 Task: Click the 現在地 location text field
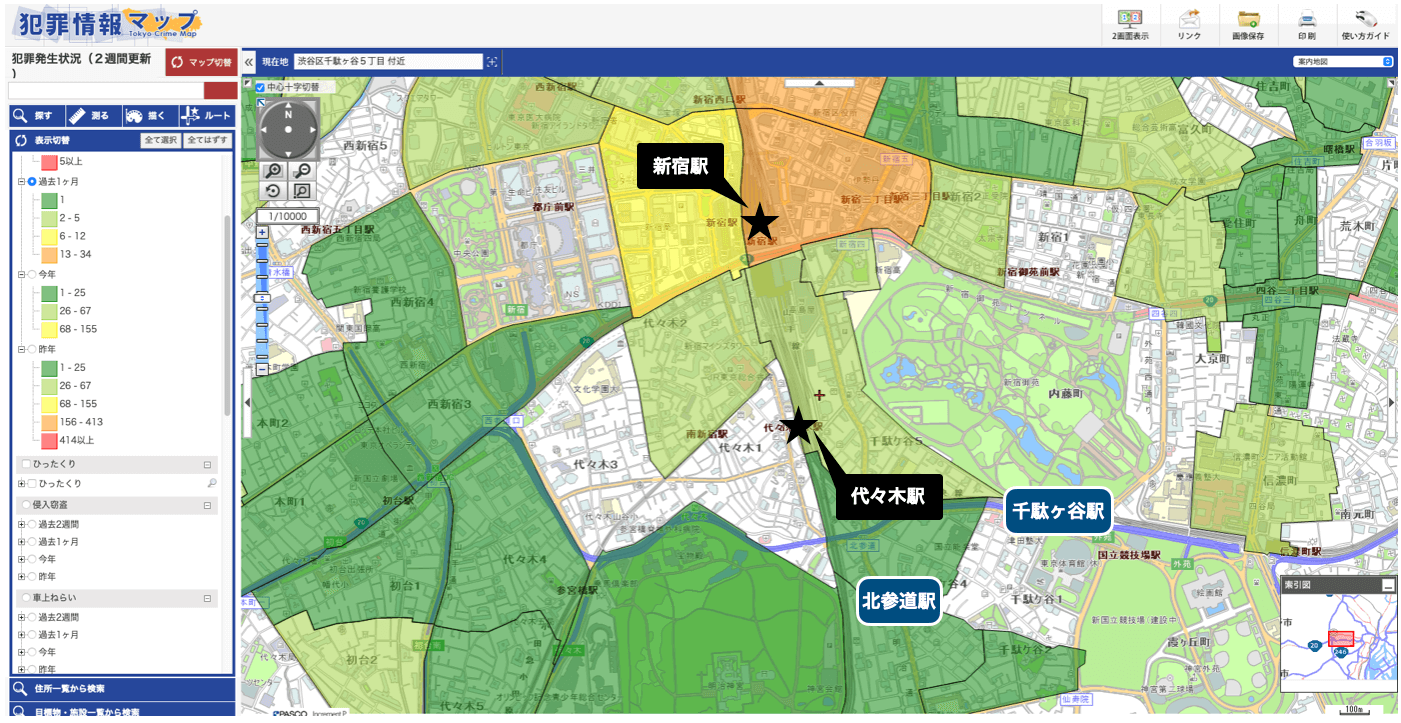[388, 62]
